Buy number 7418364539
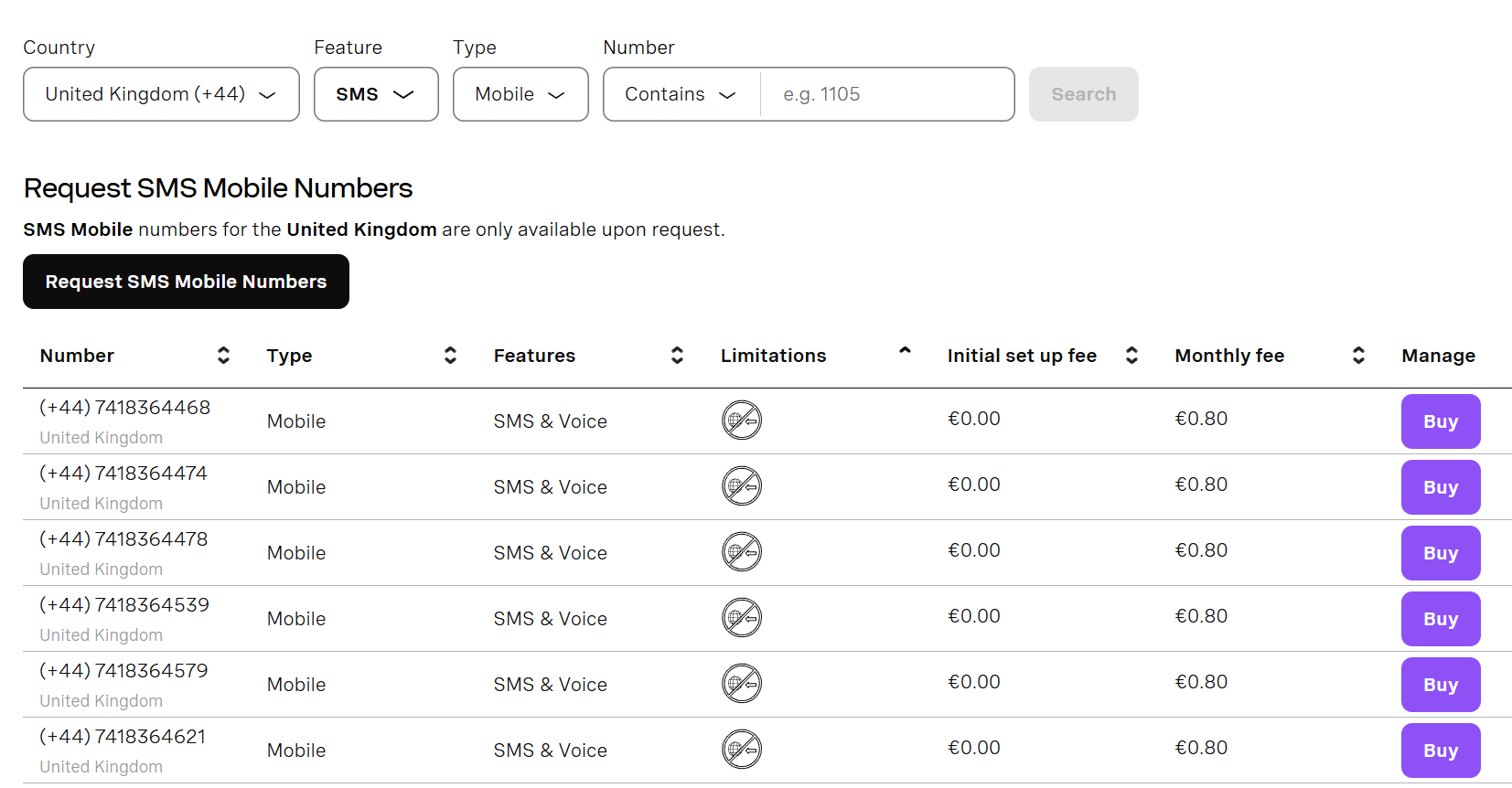This screenshot has height=788, width=1512. (x=1441, y=619)
